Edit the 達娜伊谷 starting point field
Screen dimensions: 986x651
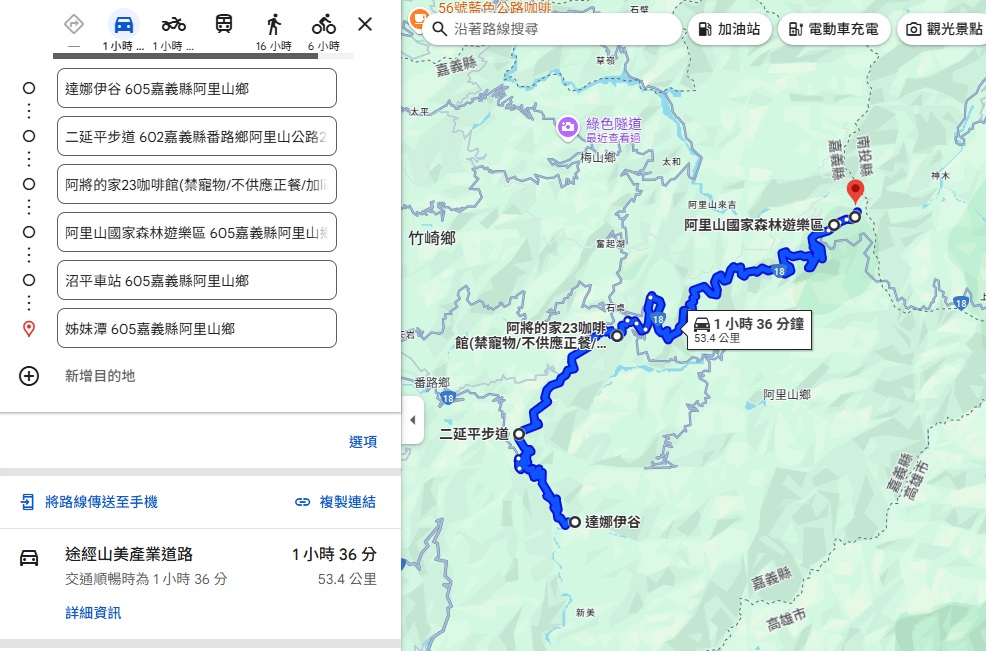[197, 88]
